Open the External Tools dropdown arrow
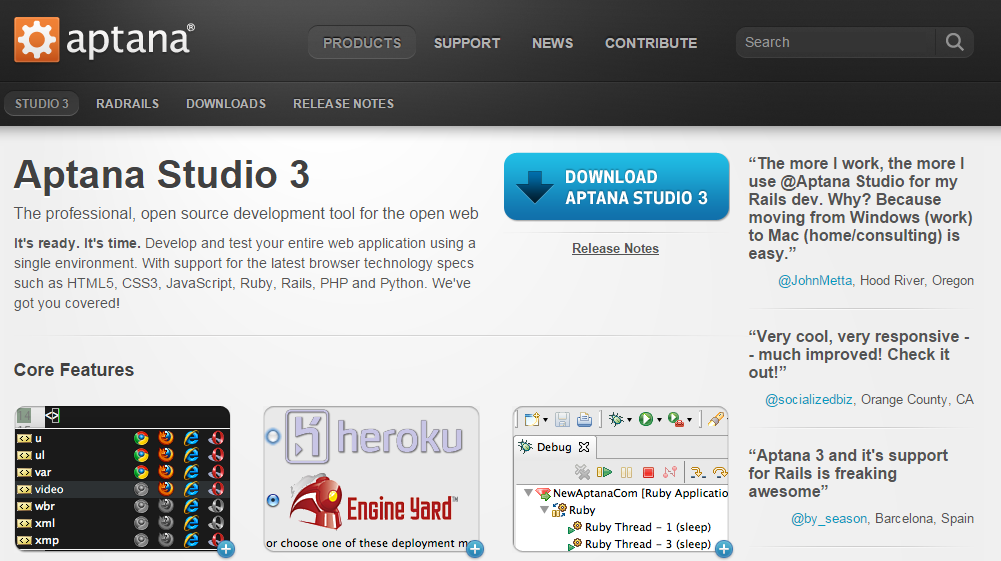Screen dimensions: 1001x561 (x=689, y=420)
